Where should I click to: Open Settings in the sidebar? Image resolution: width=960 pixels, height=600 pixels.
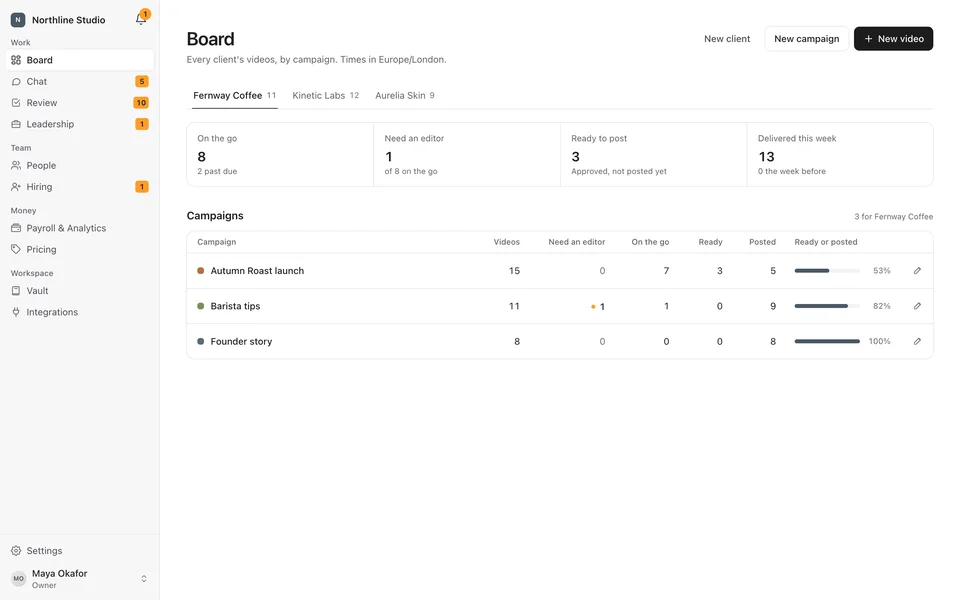(x=80, y=550)
